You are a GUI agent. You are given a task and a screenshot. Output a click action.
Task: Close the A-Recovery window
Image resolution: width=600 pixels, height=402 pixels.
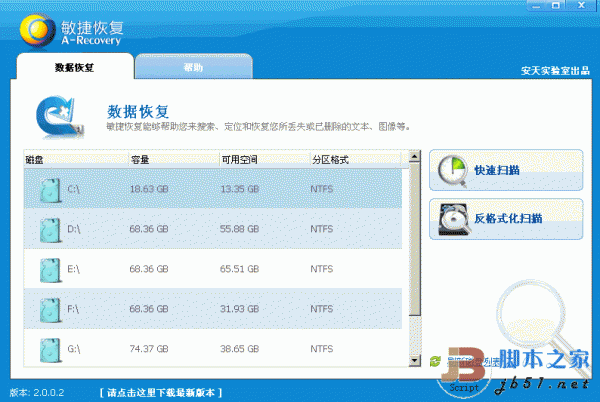click(581, 5)
